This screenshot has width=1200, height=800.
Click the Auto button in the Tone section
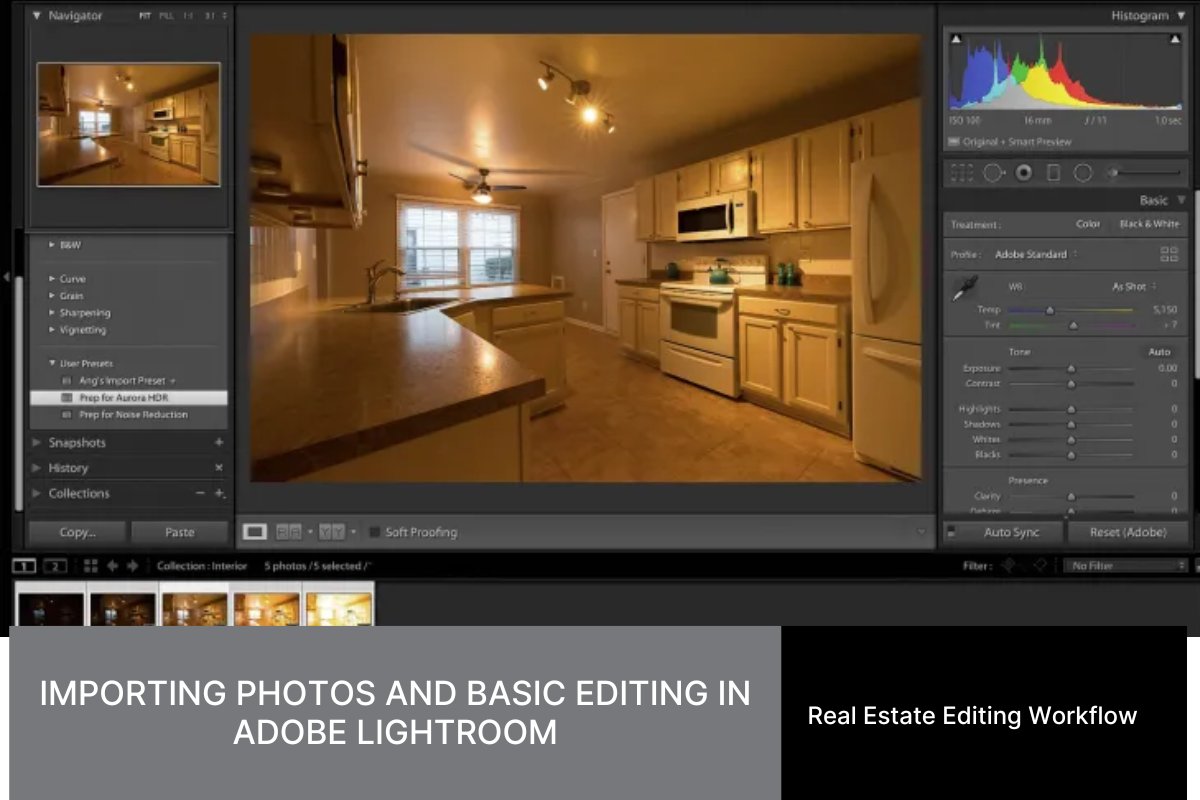(1158, 351)
